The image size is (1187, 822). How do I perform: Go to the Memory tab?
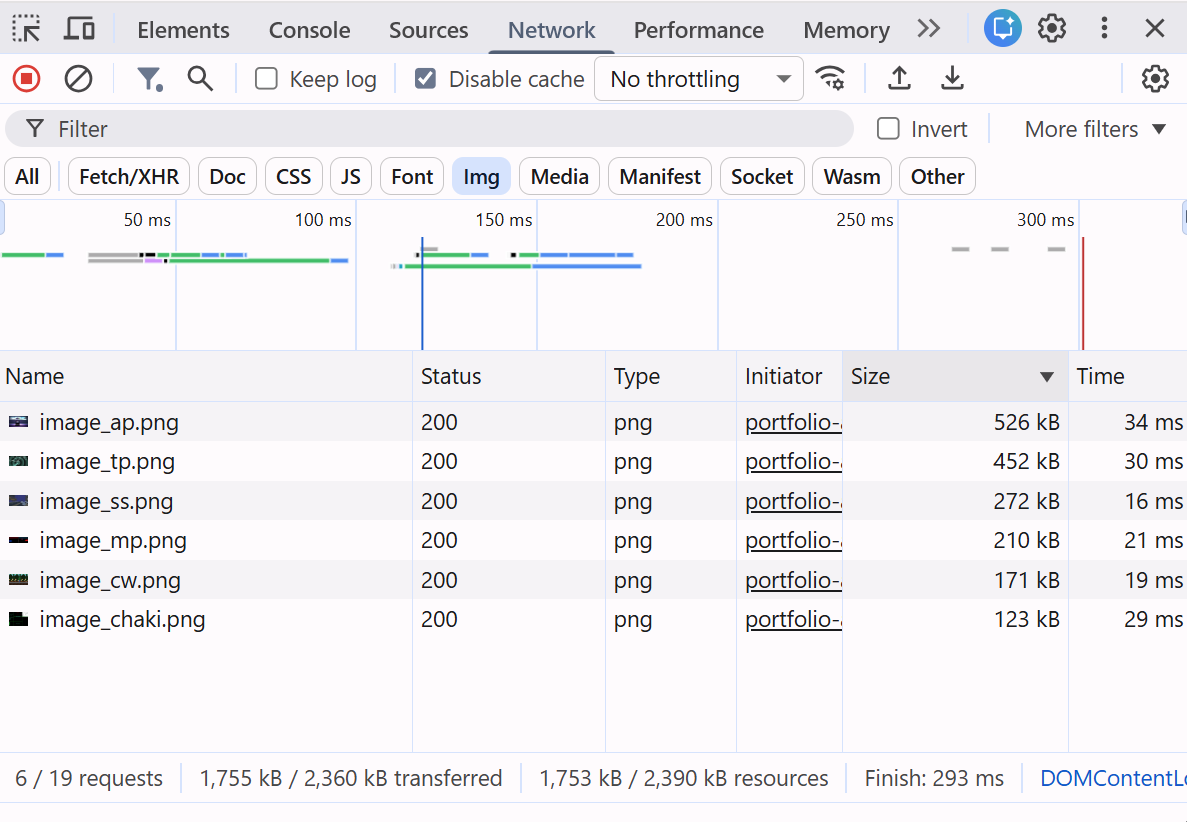(x=846, y=30)
